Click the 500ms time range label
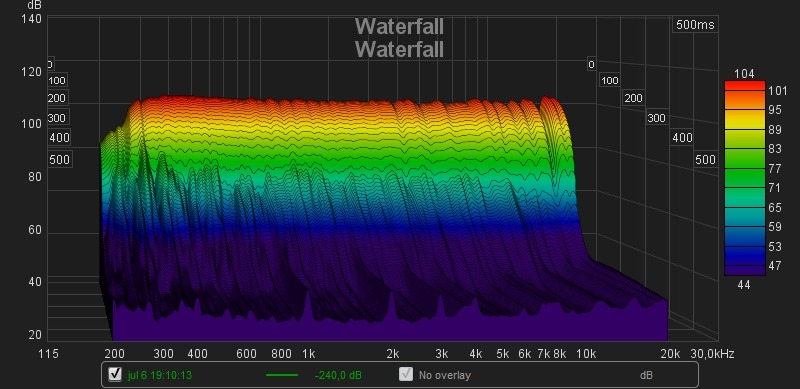 pos(695,25)
